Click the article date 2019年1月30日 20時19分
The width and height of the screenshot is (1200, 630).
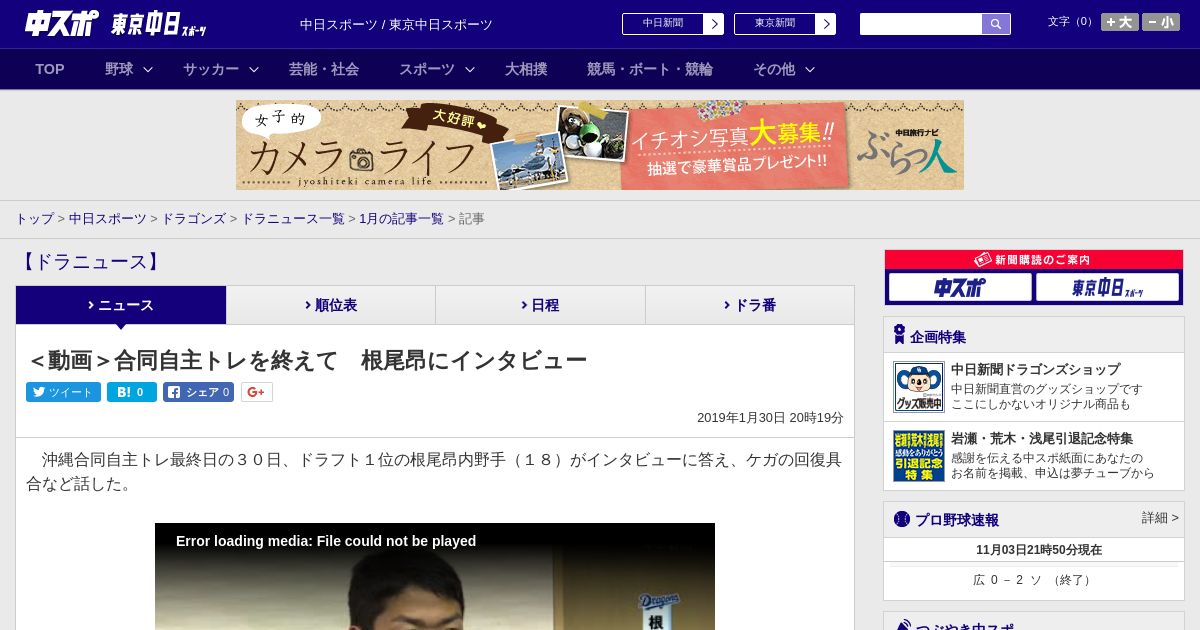[x=770, y=418]
